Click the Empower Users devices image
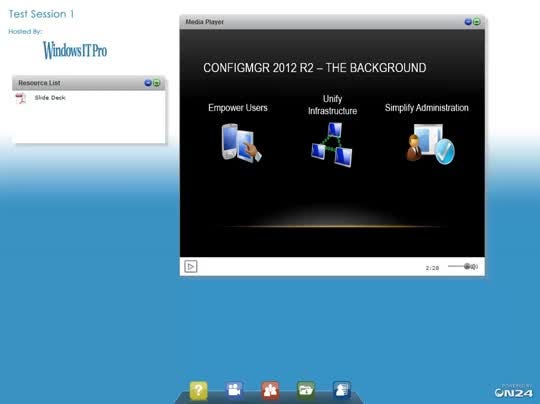 pyautogui.click(x=241, y=143)
